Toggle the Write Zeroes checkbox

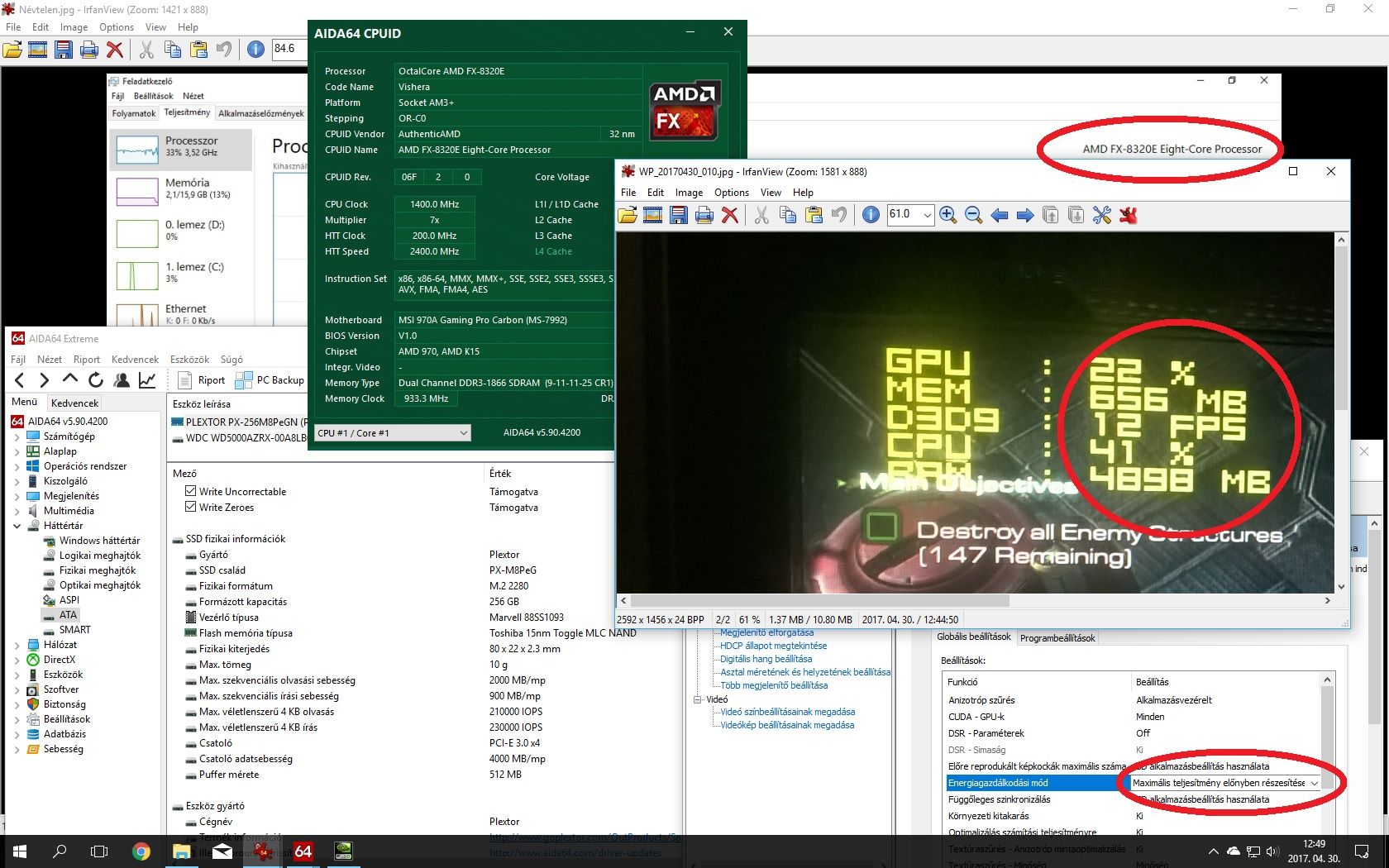click(191, 507)
